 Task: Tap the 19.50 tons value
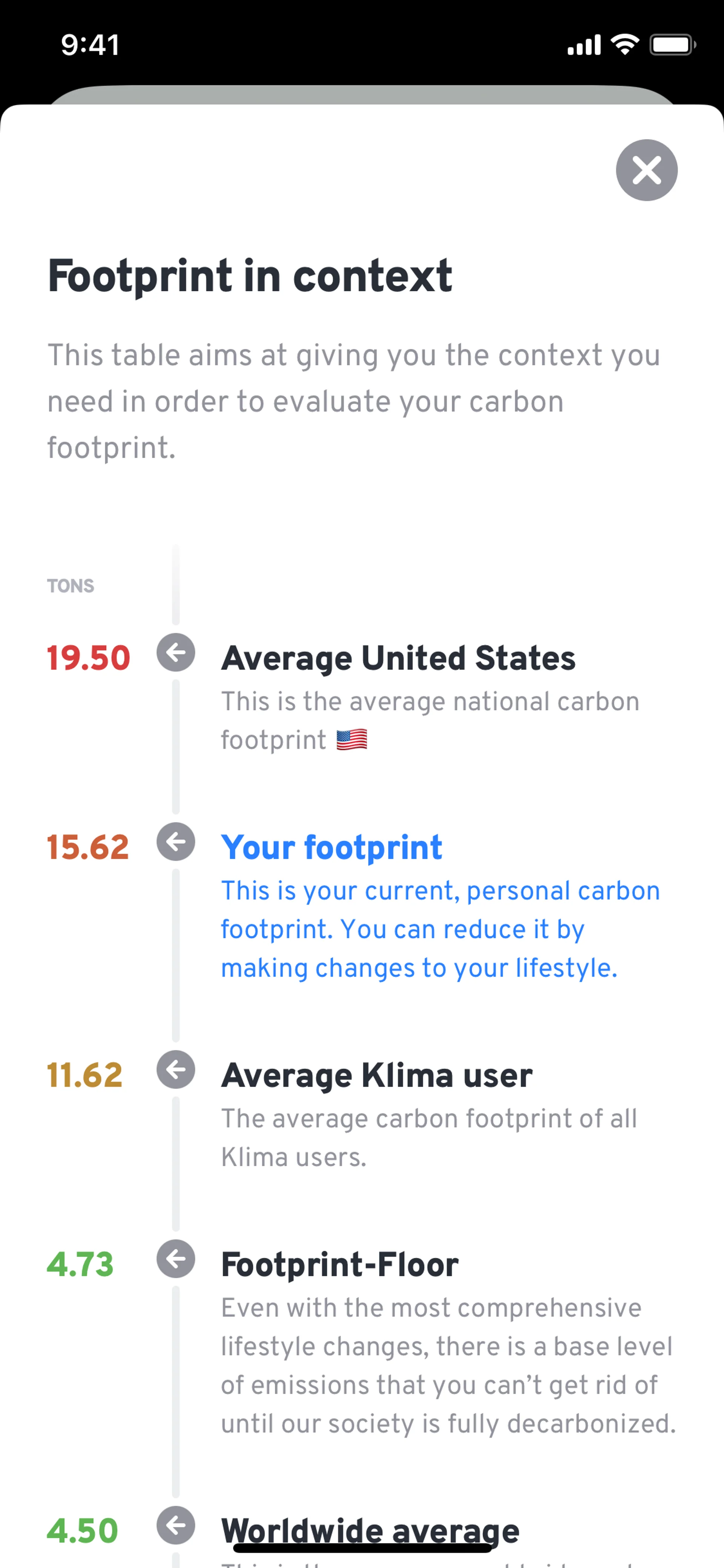pyautogui.click(x=89, y=658)
